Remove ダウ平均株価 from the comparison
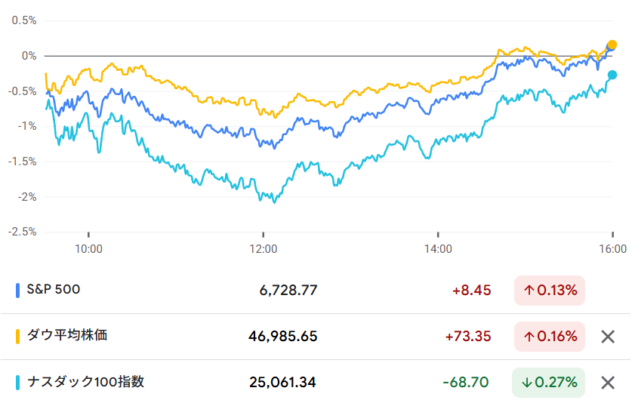Screen dimensions: 632x400 [606, 336]
